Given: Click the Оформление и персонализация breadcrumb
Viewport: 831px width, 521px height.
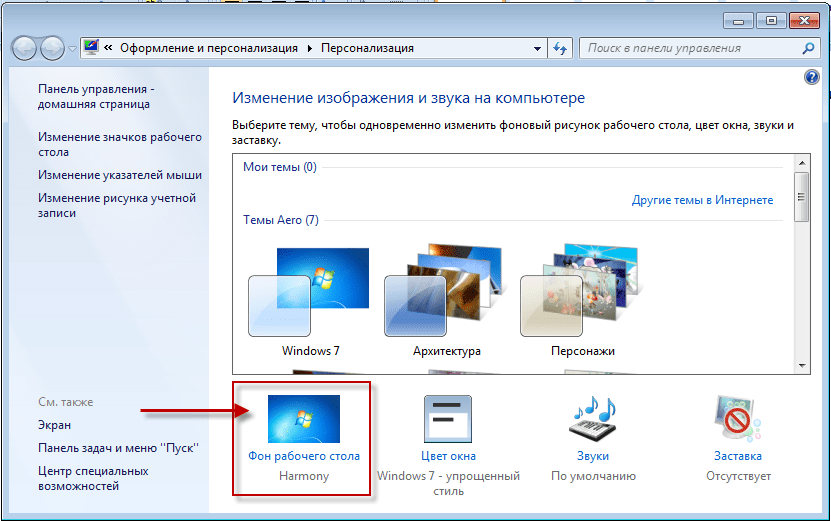Looking at the screenshot, I should tap(209, 48).
